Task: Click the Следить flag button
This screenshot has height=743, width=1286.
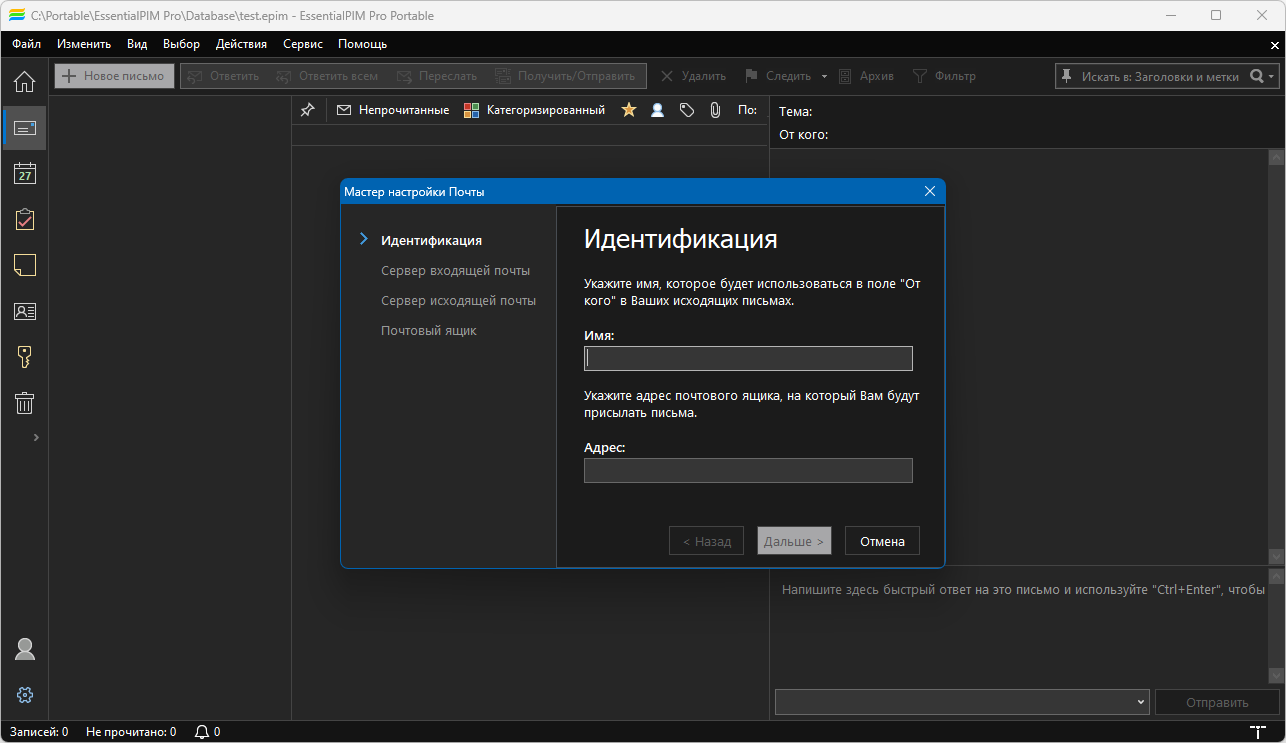Action: tap(777, 76)
